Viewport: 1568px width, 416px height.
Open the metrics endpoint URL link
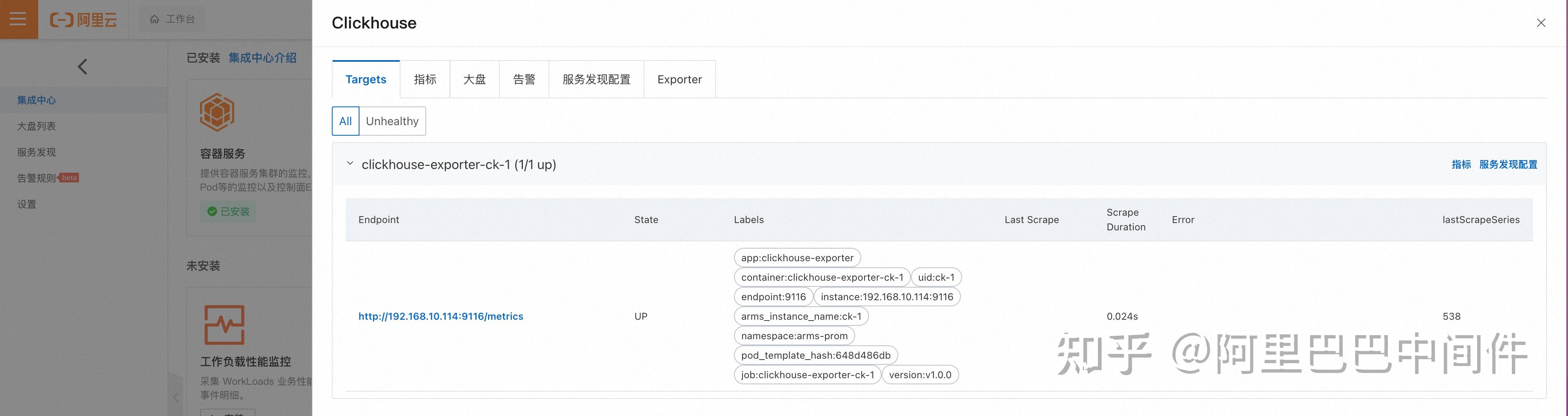click(441, 316)
